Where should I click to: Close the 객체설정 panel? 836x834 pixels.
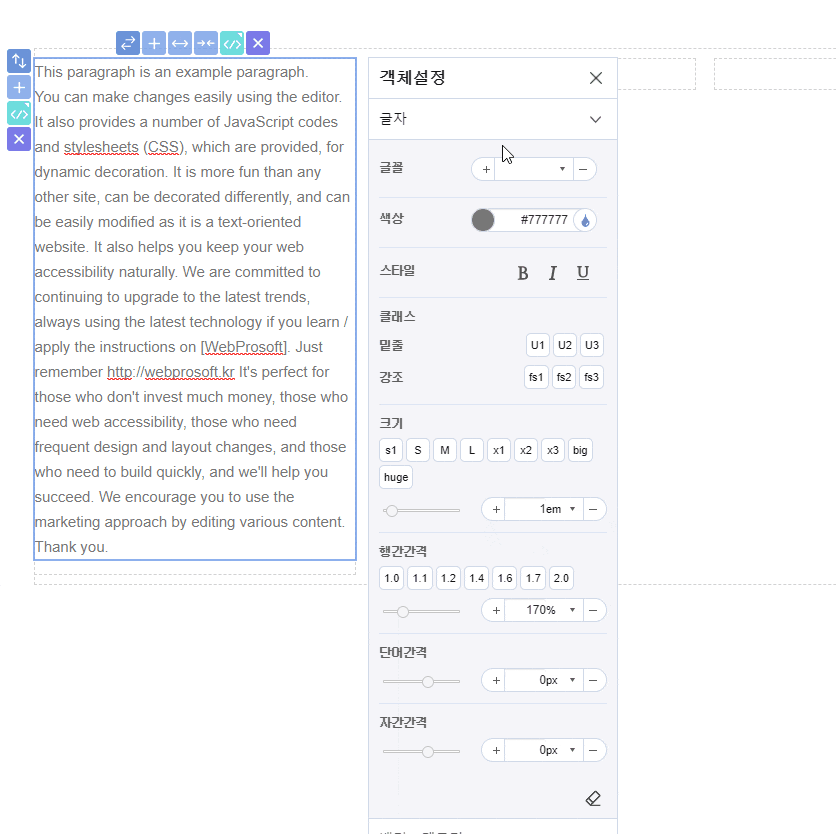click(596, 78)
